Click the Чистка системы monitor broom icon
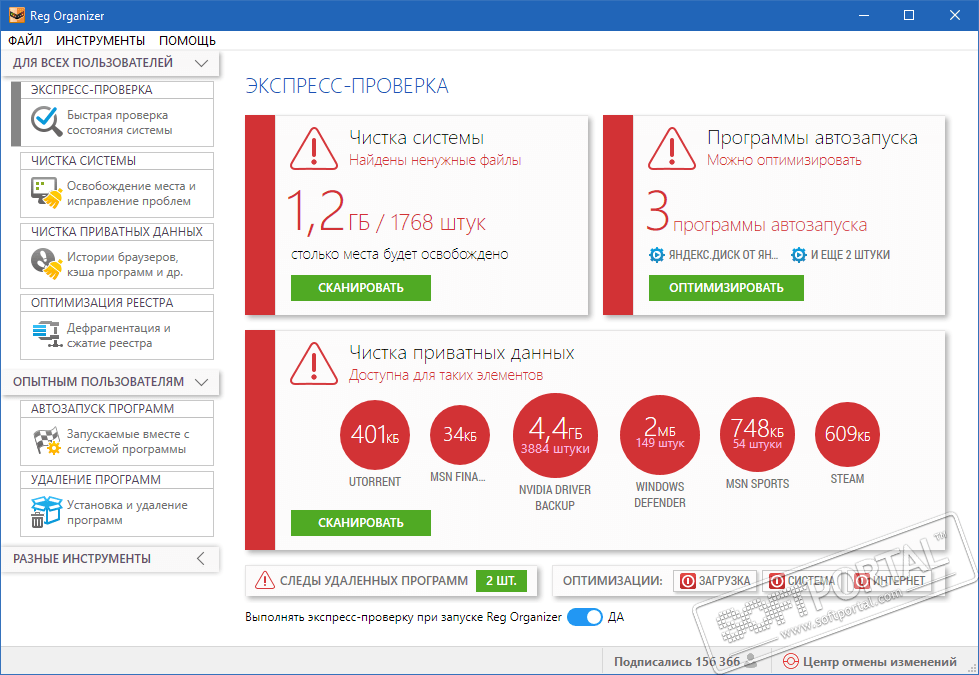This screenshot has height=675, width=979. [47, 192]
